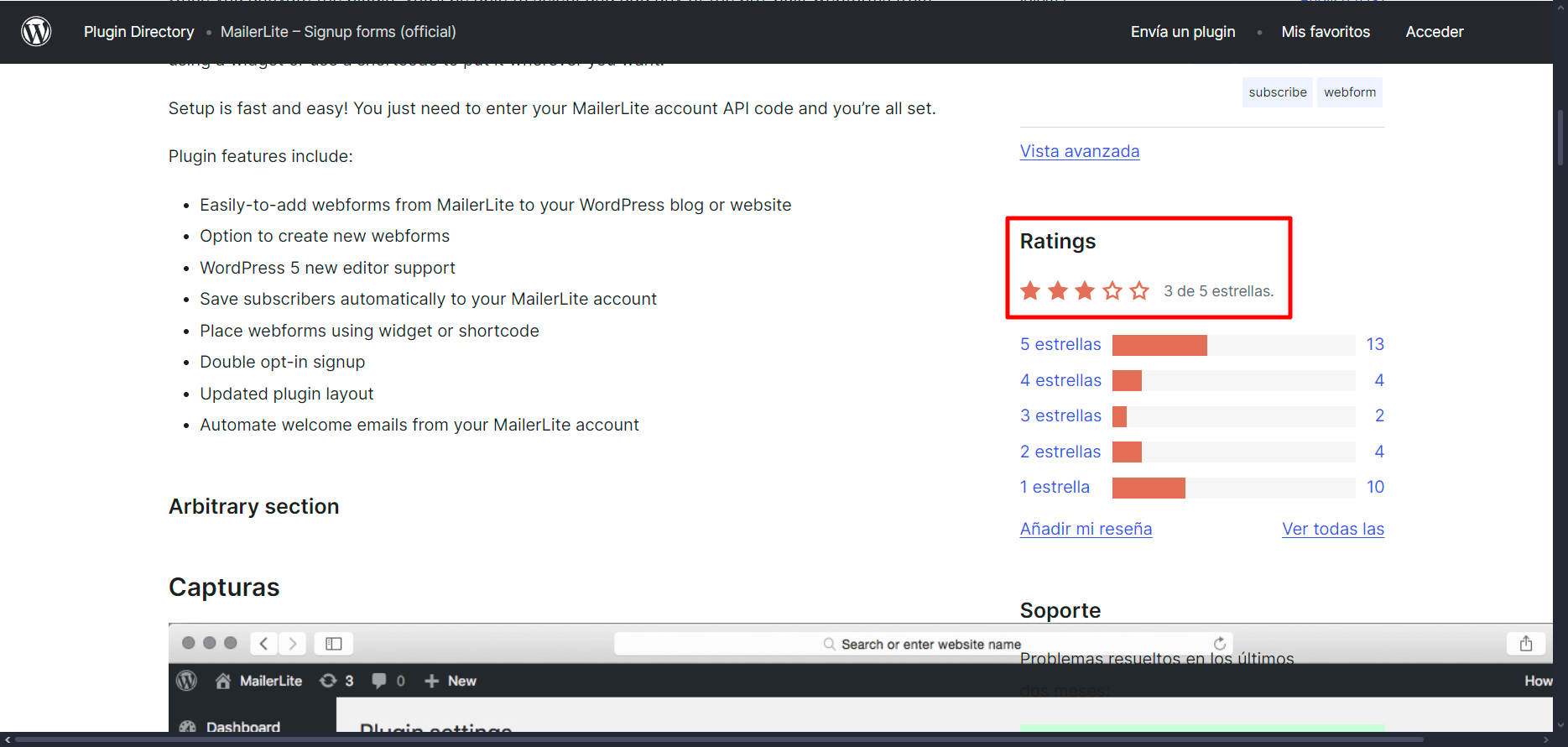Open MailerLite – Signup forms (official) breadcrumb

338,32
